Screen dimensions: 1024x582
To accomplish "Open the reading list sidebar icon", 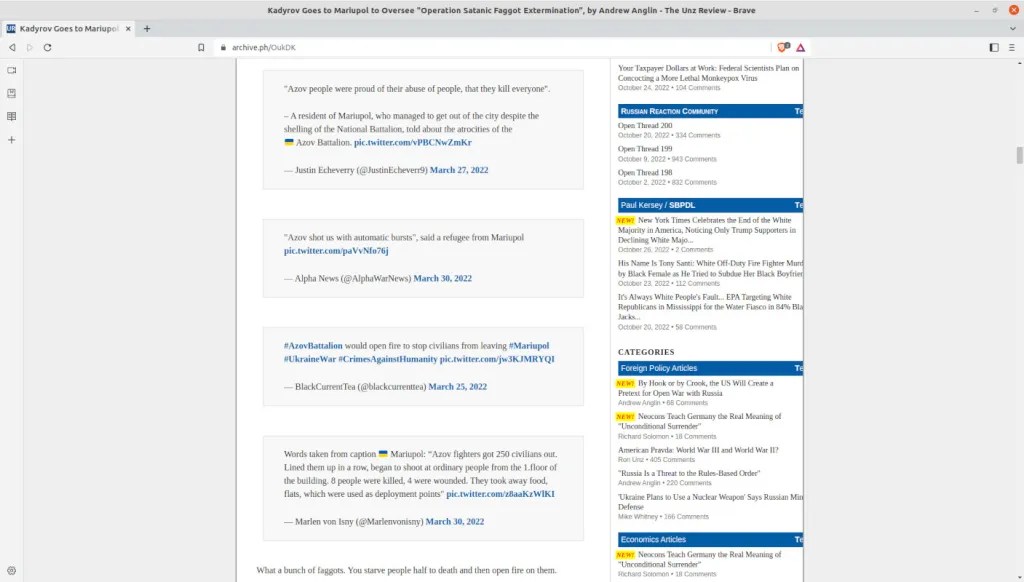I will click(x=12, y=116).
